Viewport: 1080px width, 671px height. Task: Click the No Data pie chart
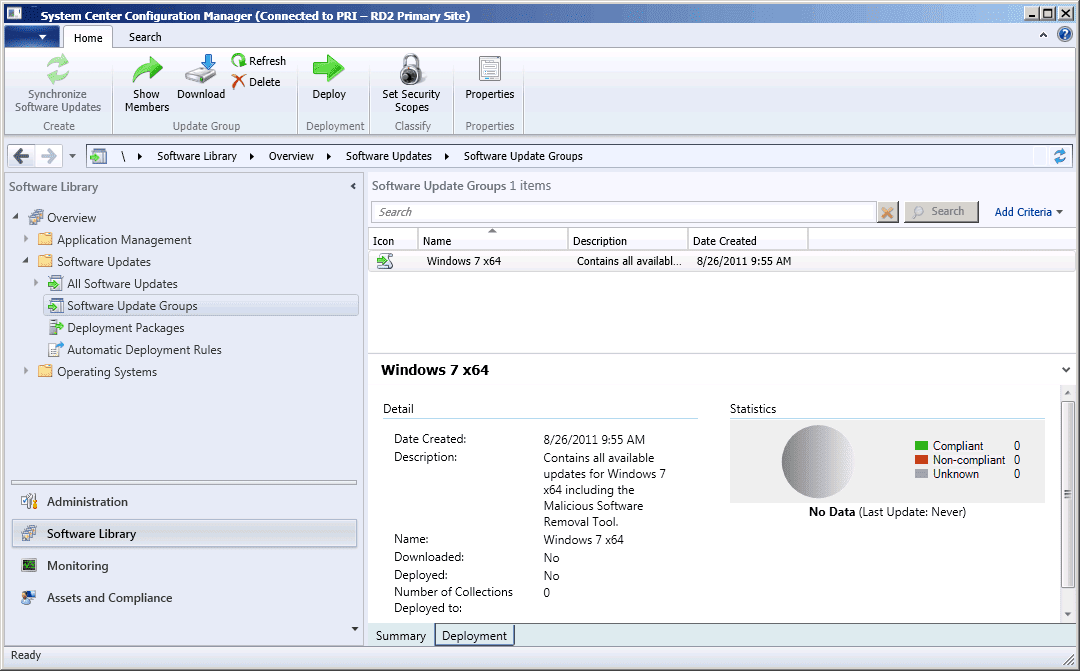pyautogui.click(x=818, y=462)
